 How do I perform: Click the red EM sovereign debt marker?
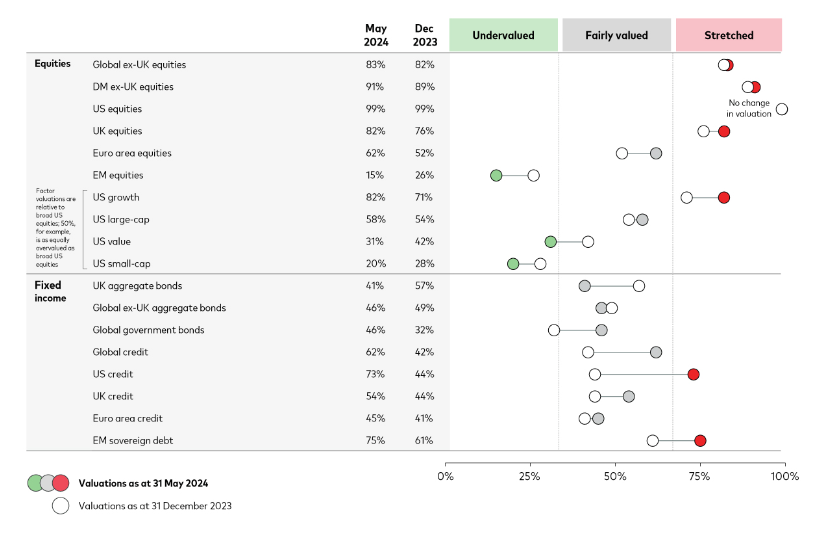click(x=700, y=440)
